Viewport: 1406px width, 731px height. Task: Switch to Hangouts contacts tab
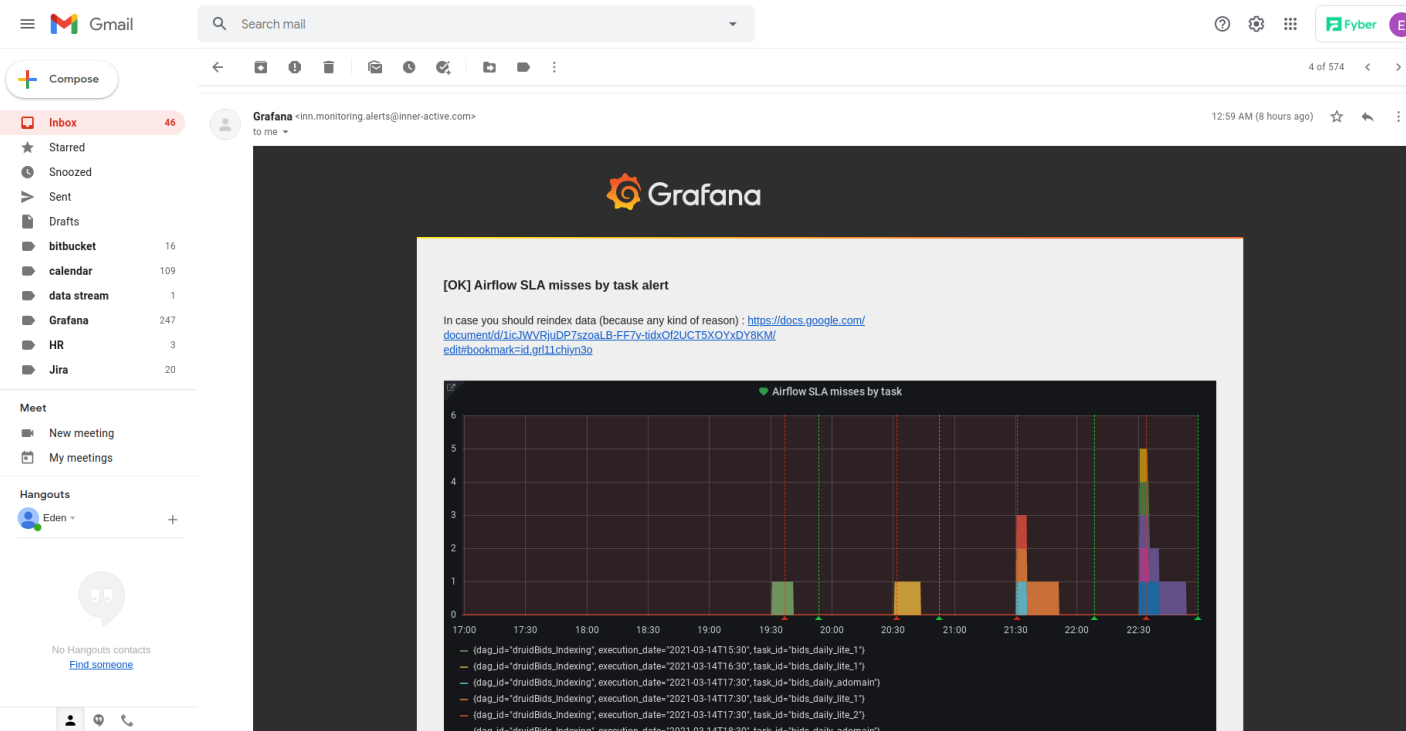click(69, 720)
